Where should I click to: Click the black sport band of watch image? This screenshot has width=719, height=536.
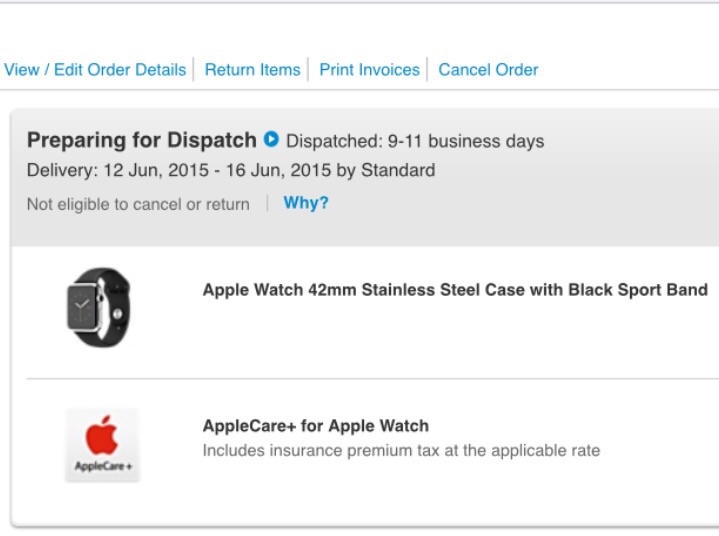click(115, 308)
